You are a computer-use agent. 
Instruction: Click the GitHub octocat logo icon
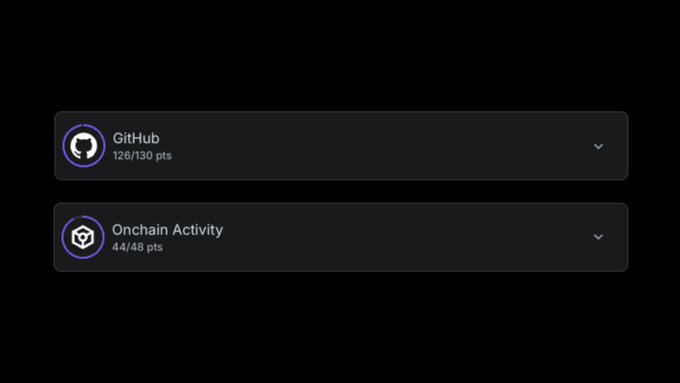tap(84, 146)
